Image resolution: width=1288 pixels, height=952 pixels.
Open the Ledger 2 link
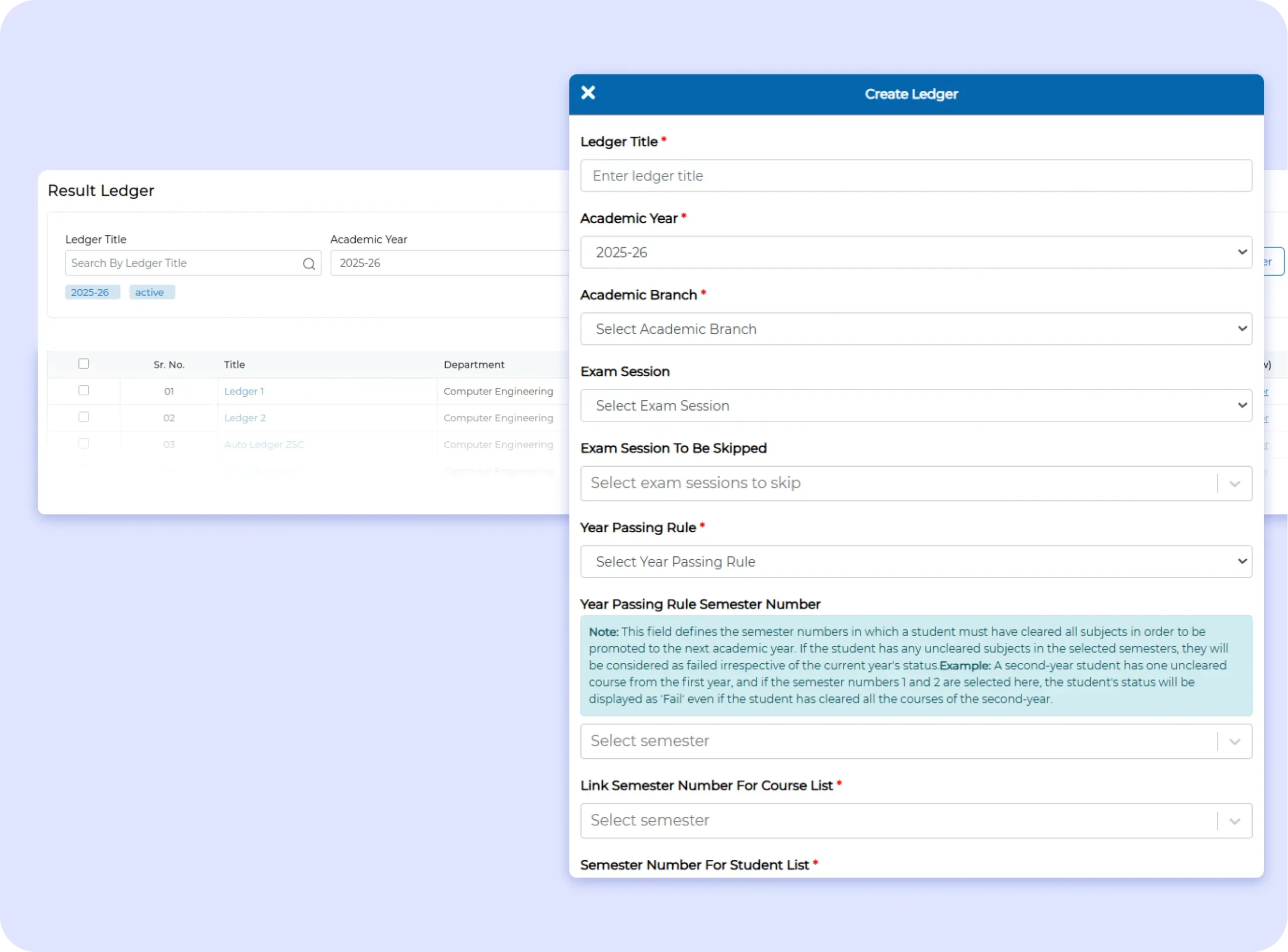(x=245, y=418)
